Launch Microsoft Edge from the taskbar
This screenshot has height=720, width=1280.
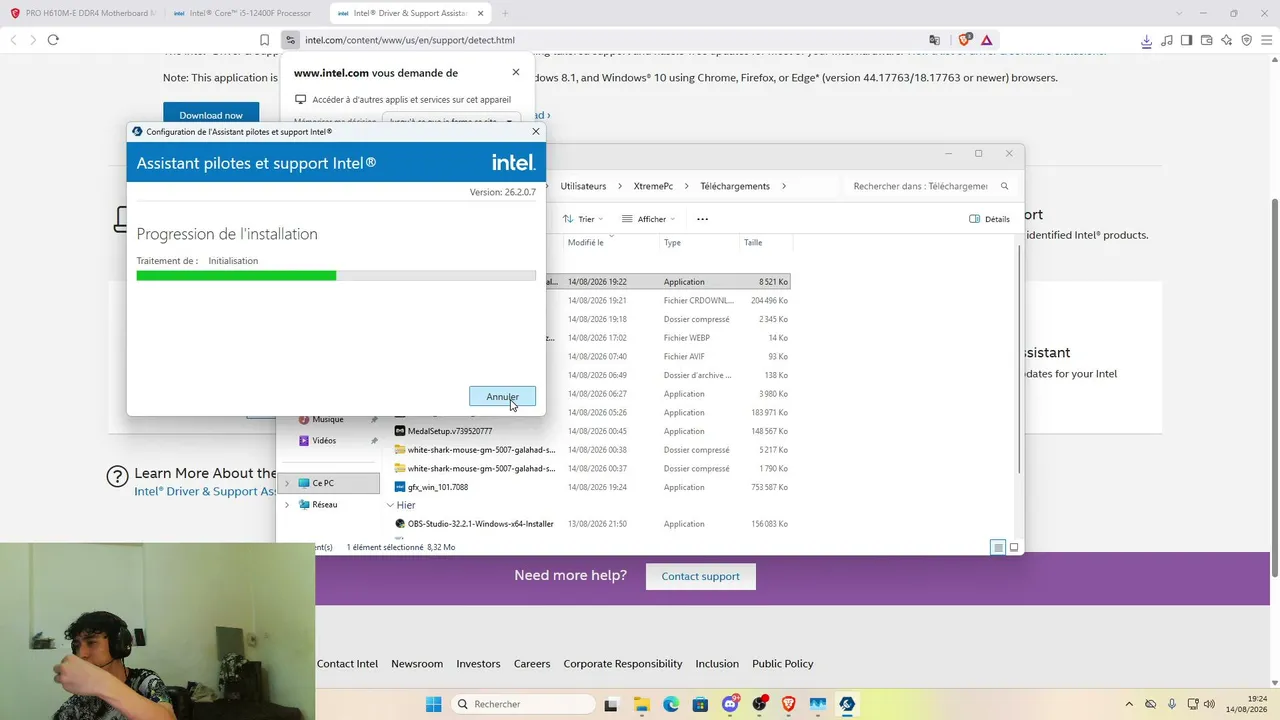click(x=671, y=704)
